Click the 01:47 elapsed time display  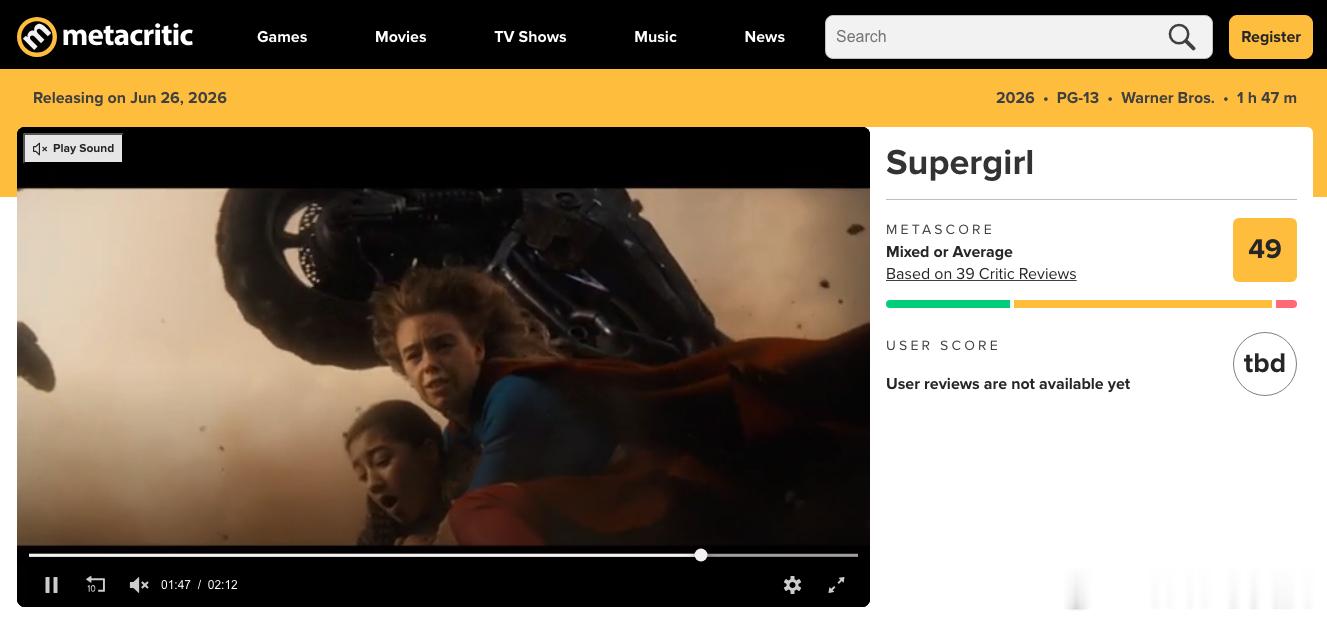(176, 585)
